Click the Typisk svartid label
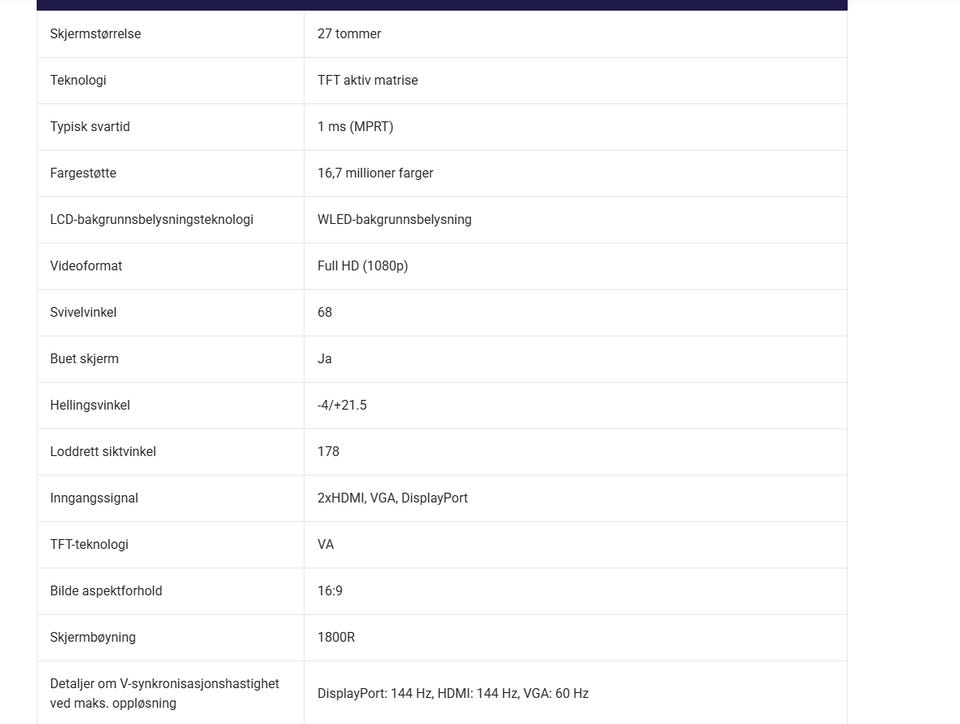The height and width of the screenshot is (724, 960). pos(90,127)
